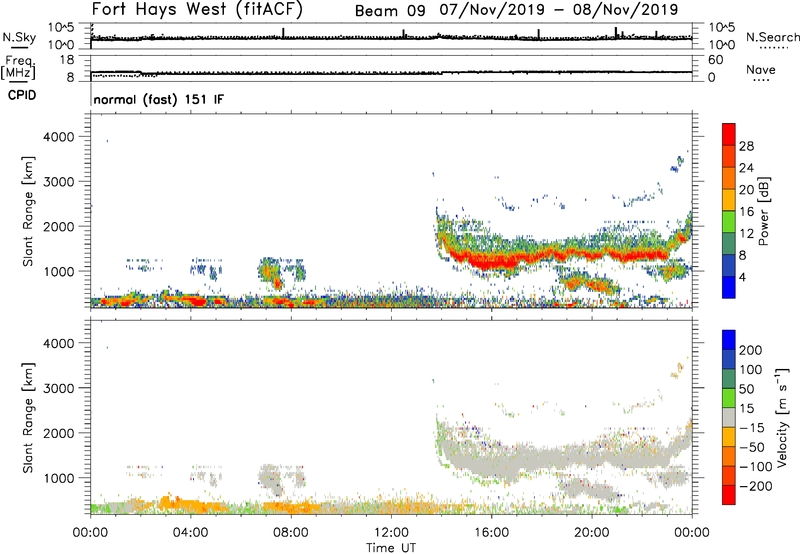Click the "60" value on Nave axis
This screenshot has height=554, width=800.
[715, 60]
